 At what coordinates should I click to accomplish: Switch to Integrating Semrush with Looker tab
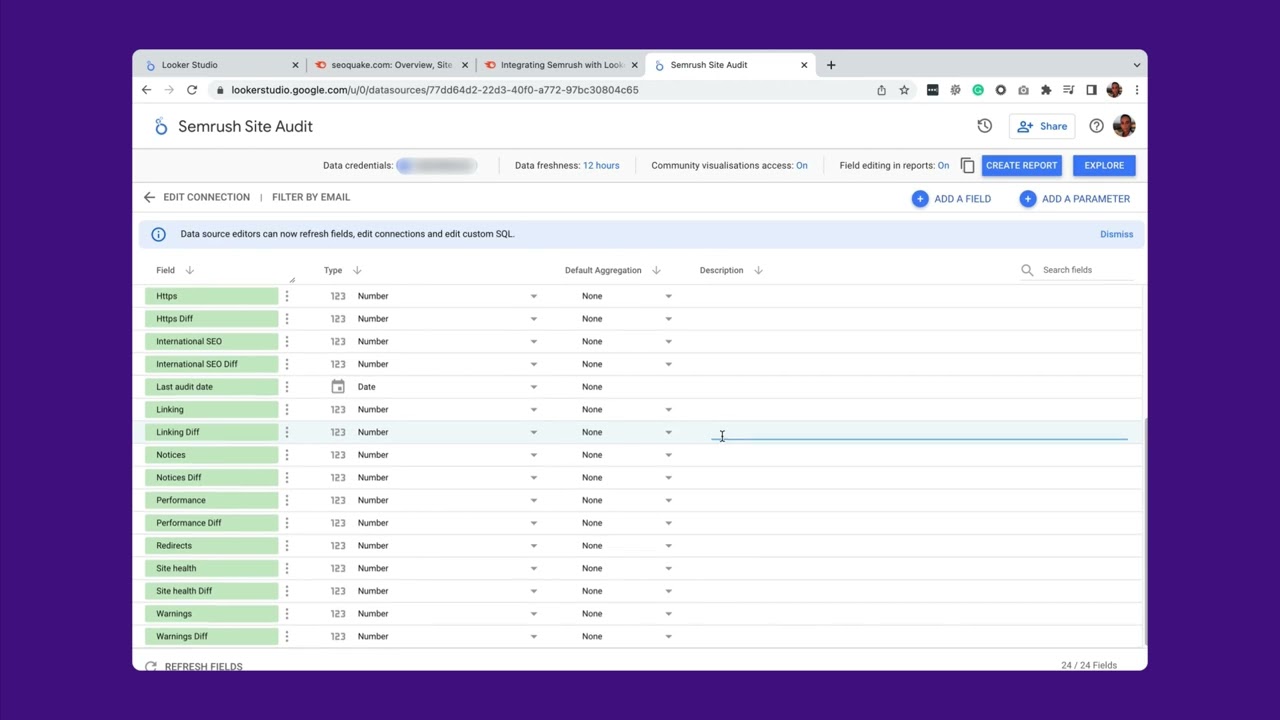pyautogui.click(x=560, y=65)
